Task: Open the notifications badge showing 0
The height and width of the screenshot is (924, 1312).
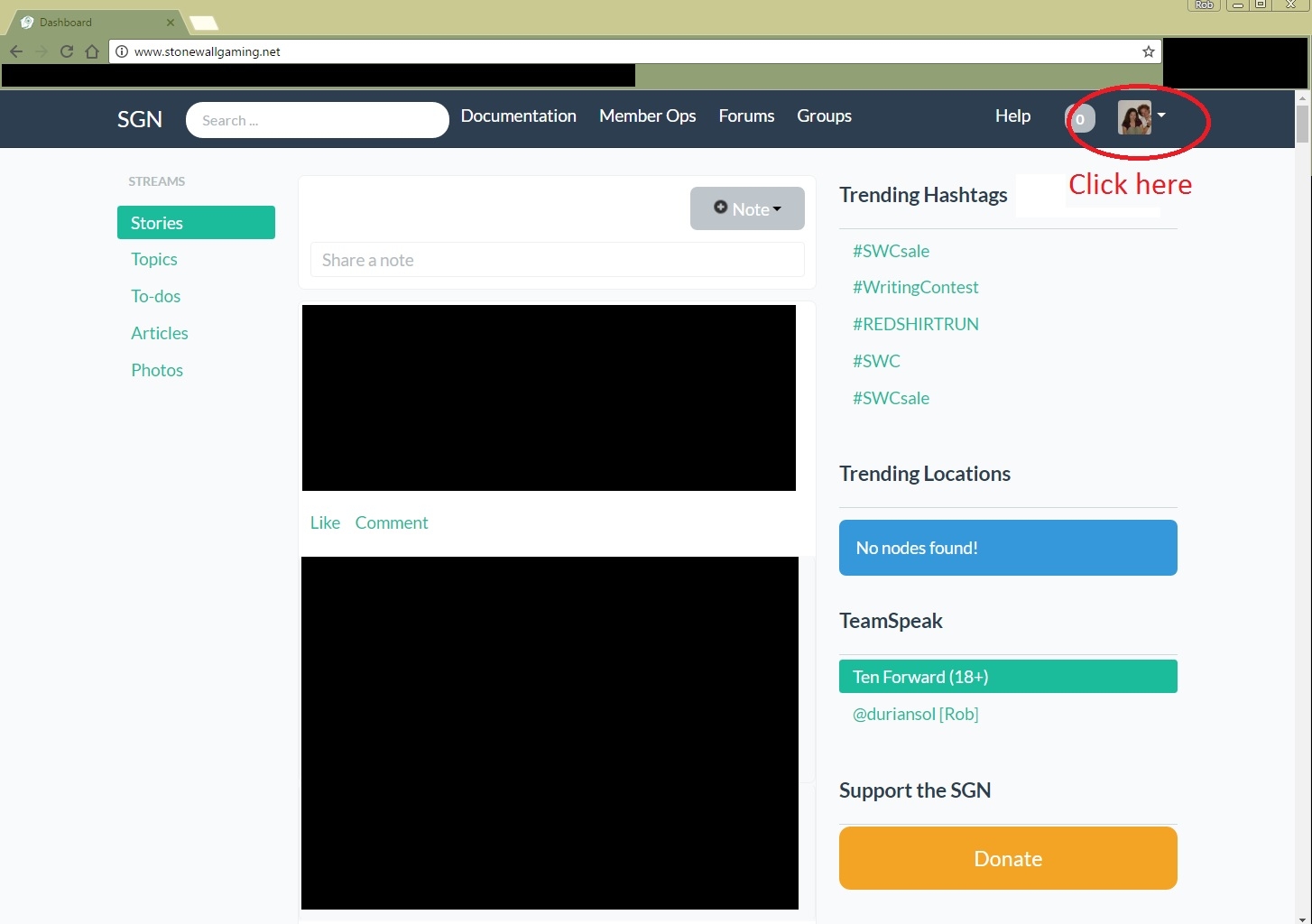Action: tap(1080, 118)
